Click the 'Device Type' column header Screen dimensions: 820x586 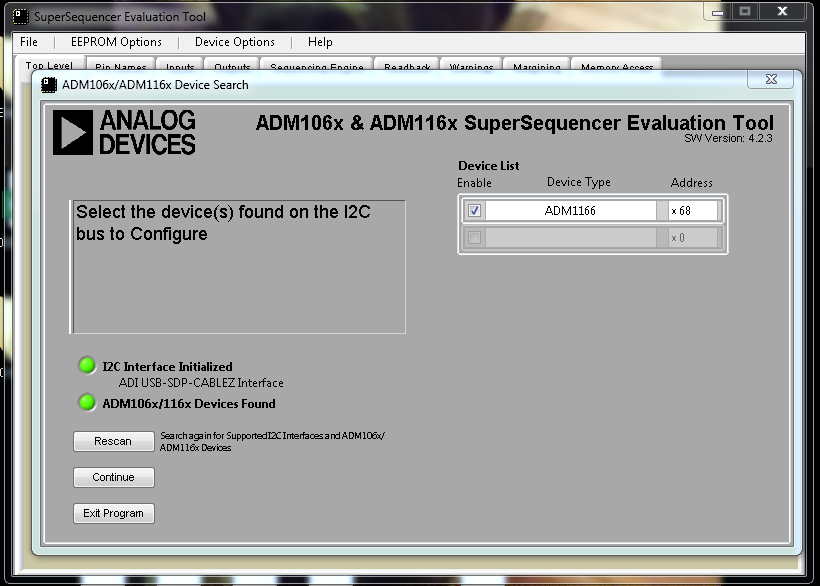(x=578, y=182)
